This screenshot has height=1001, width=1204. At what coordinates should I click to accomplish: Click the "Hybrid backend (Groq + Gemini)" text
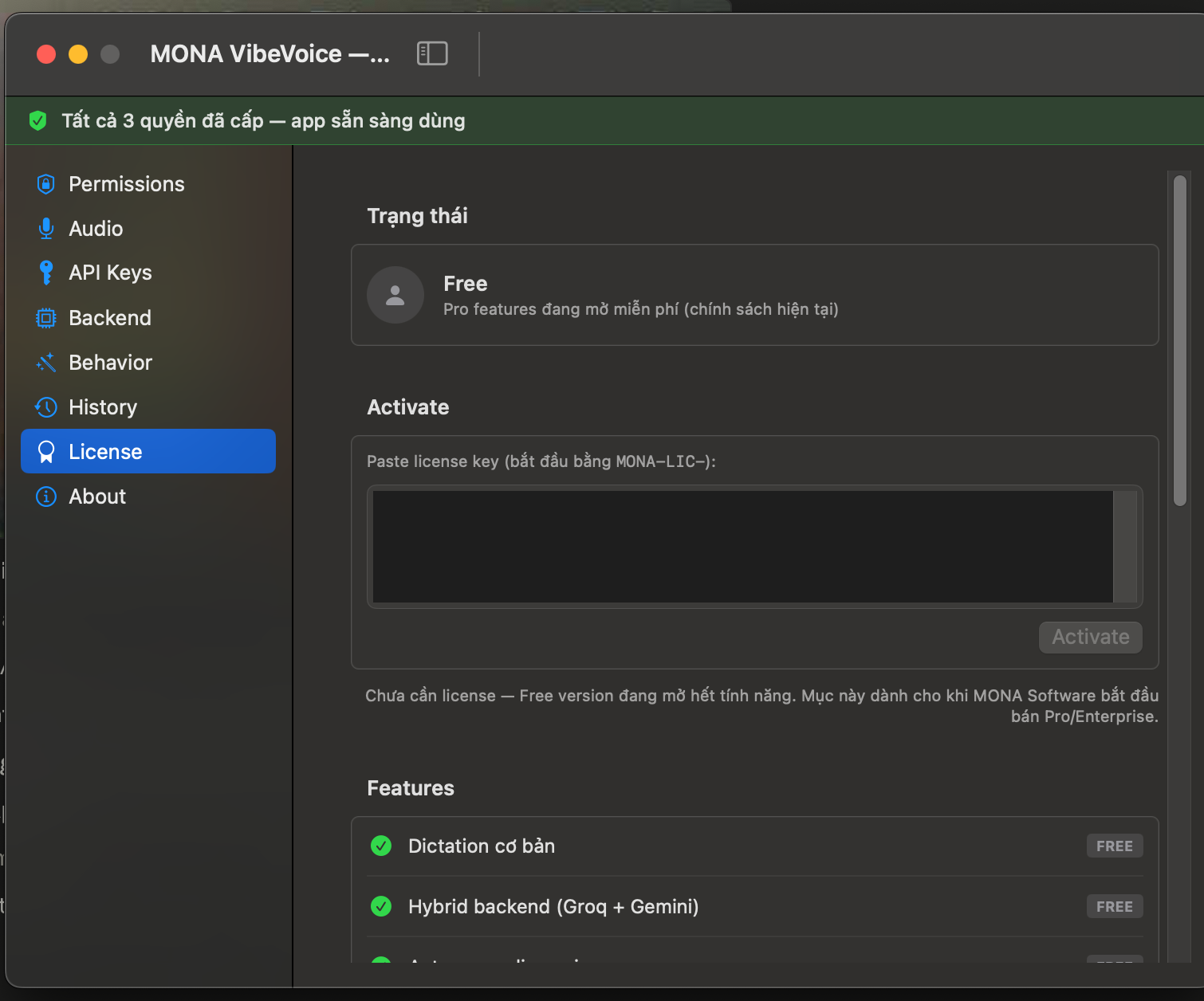click(x=553, y=906)
